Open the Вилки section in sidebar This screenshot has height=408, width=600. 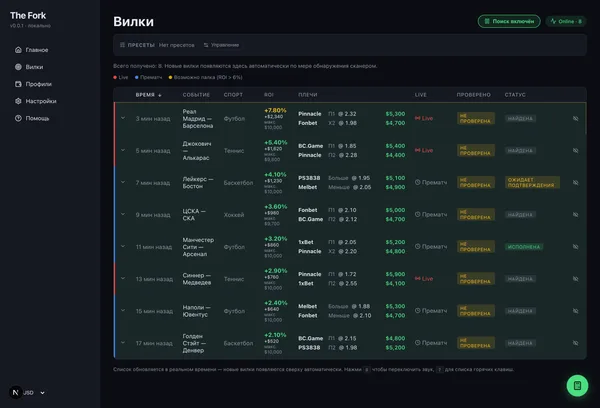click(x=34, y=67)
